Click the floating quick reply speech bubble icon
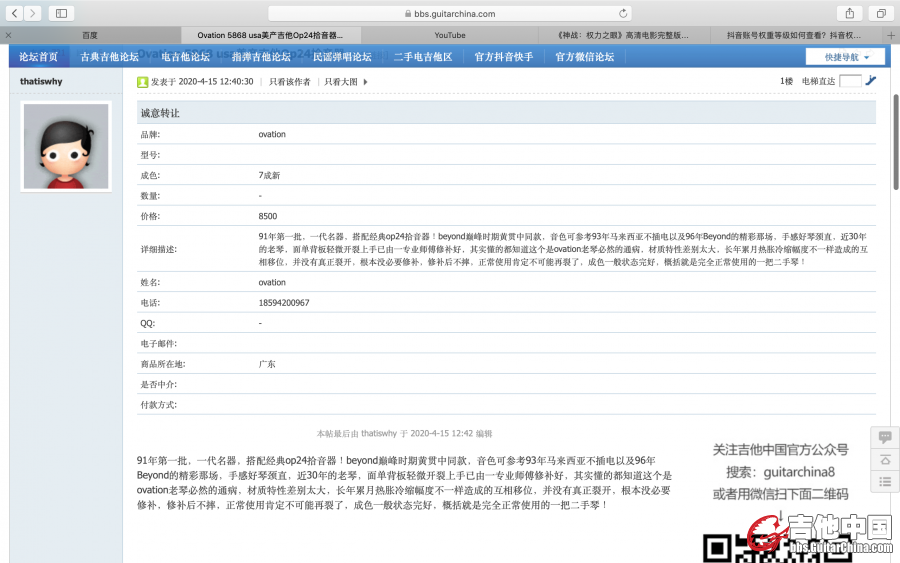Image resolution: width=900 pixels, height=563 pixels. pyautogui.click(x=884, y=437)
